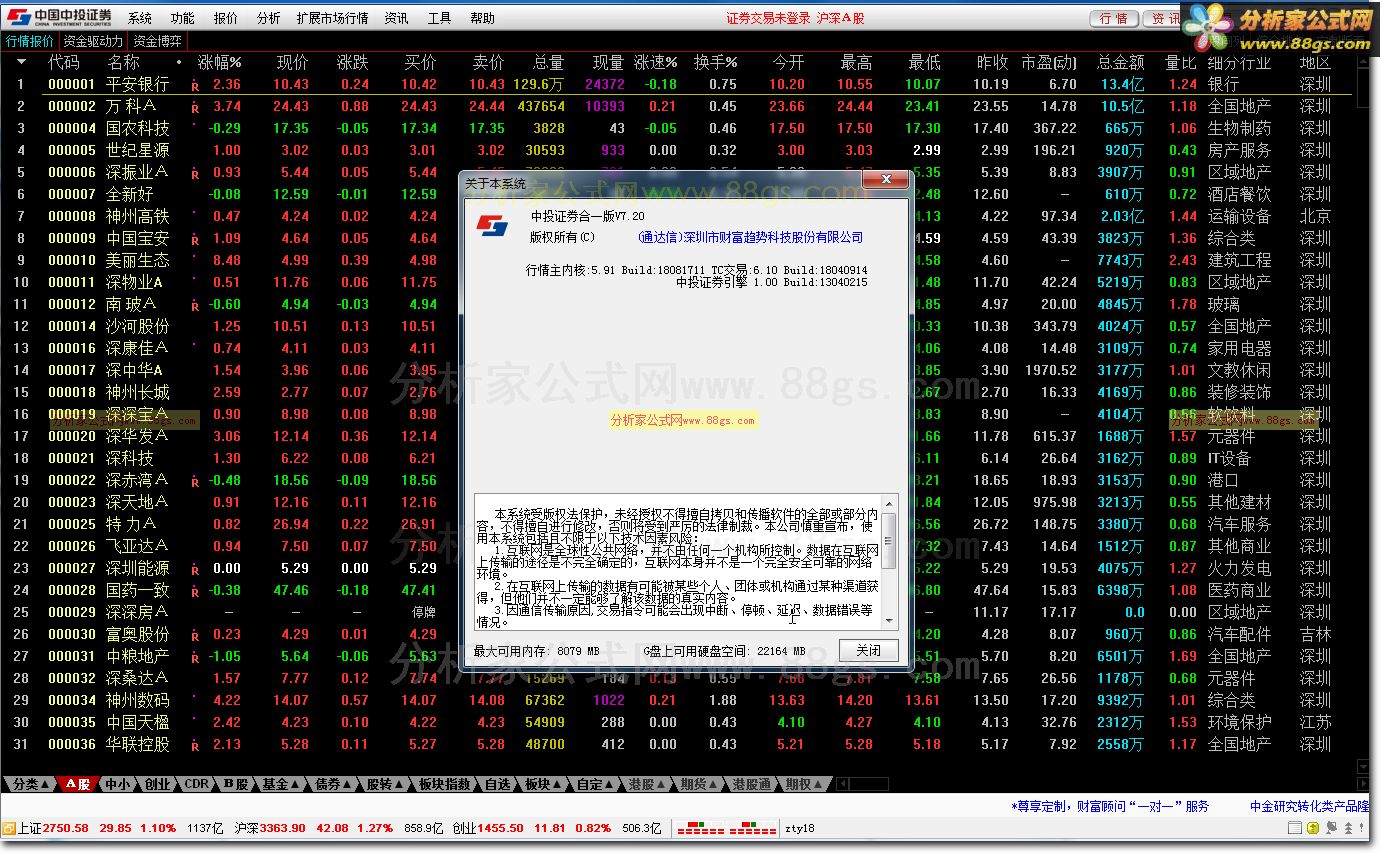Close the 关于本系统 dialog with the X
This screenshot has height=854, width=1382.
[x=885, y=181]
